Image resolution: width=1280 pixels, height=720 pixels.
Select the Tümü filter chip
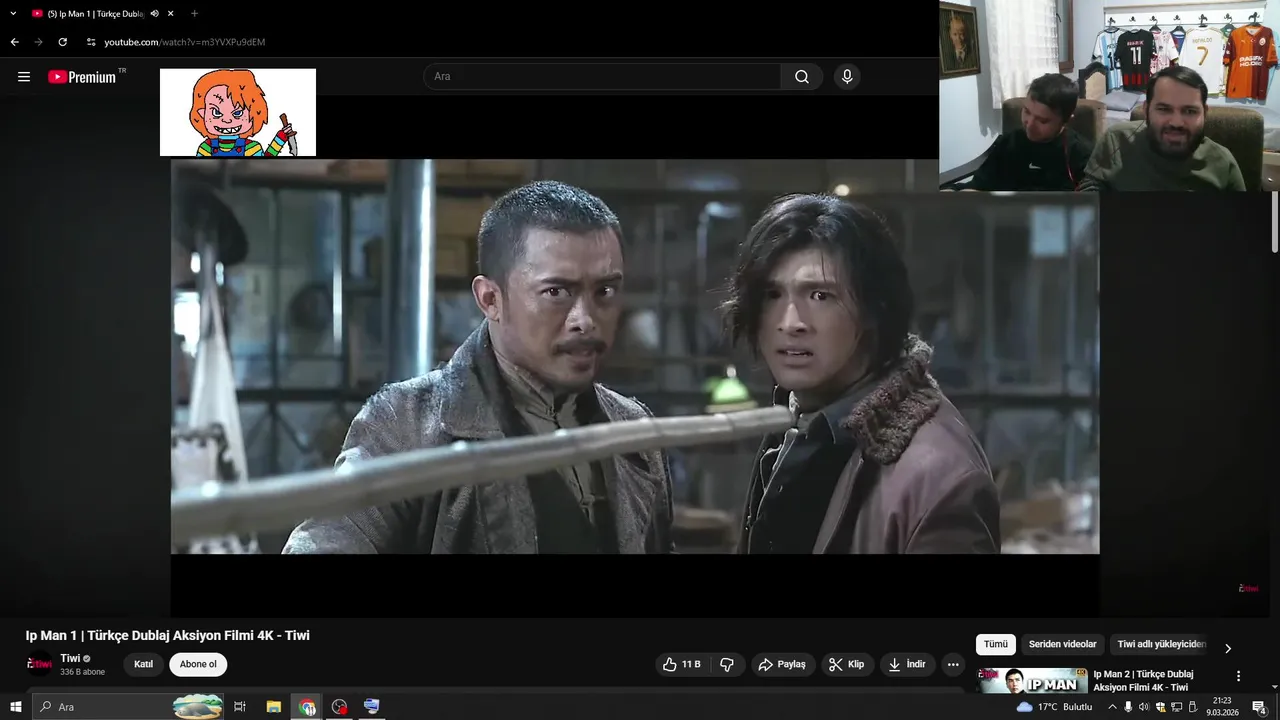point(996,645)
